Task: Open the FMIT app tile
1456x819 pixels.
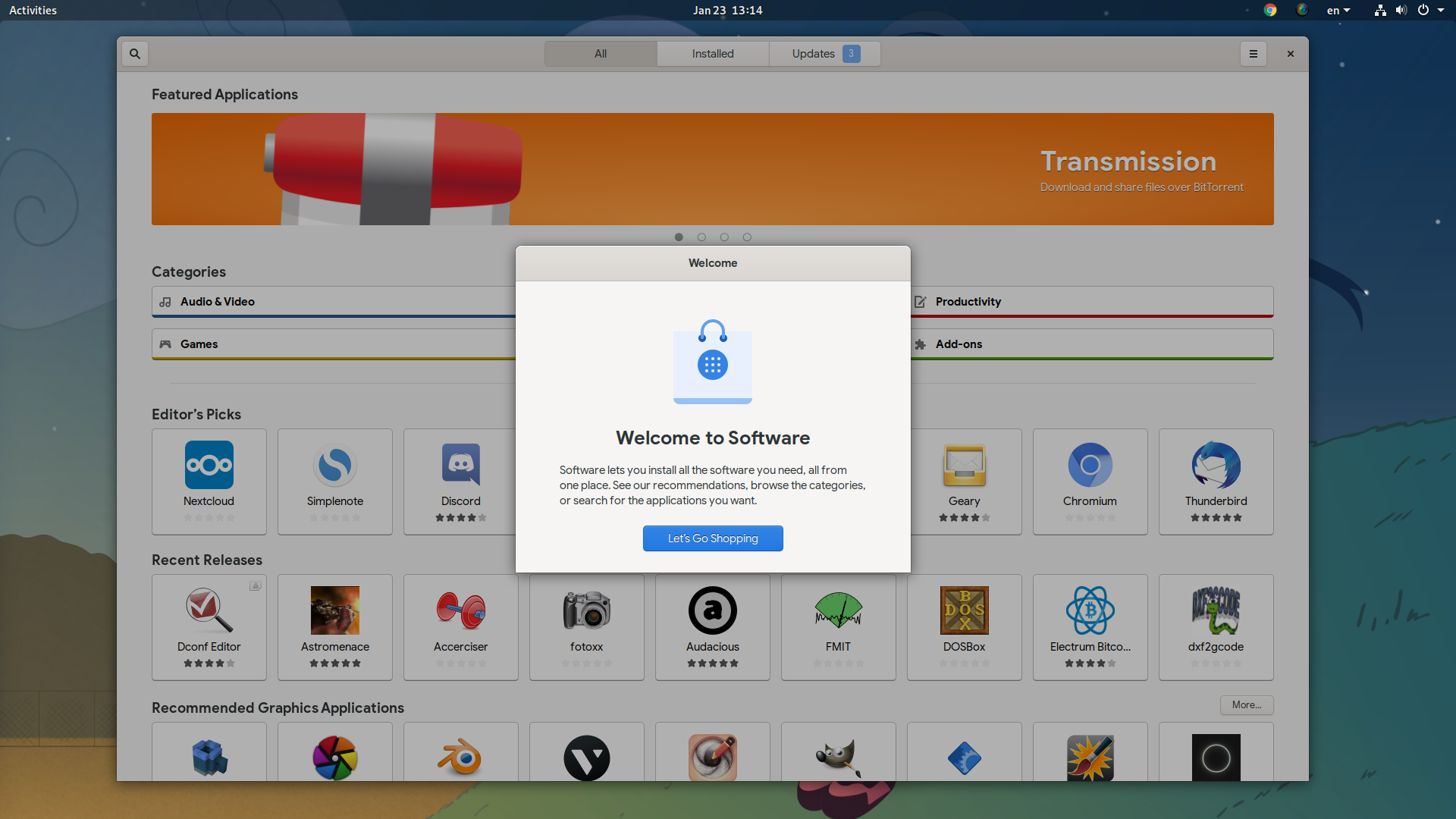Action: (x=839, y=627)
